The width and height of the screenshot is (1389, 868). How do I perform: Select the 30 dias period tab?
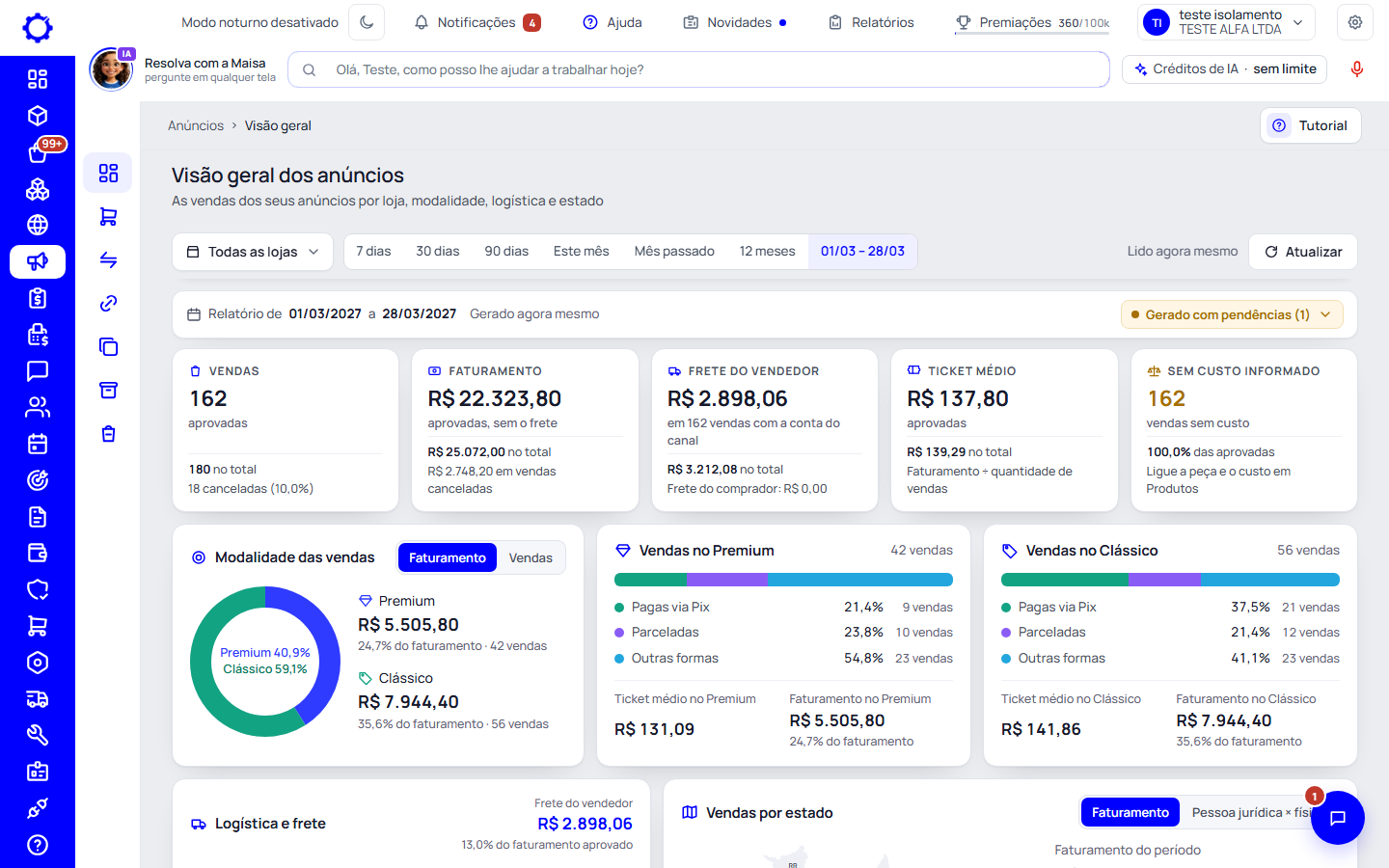click(438, 252)
